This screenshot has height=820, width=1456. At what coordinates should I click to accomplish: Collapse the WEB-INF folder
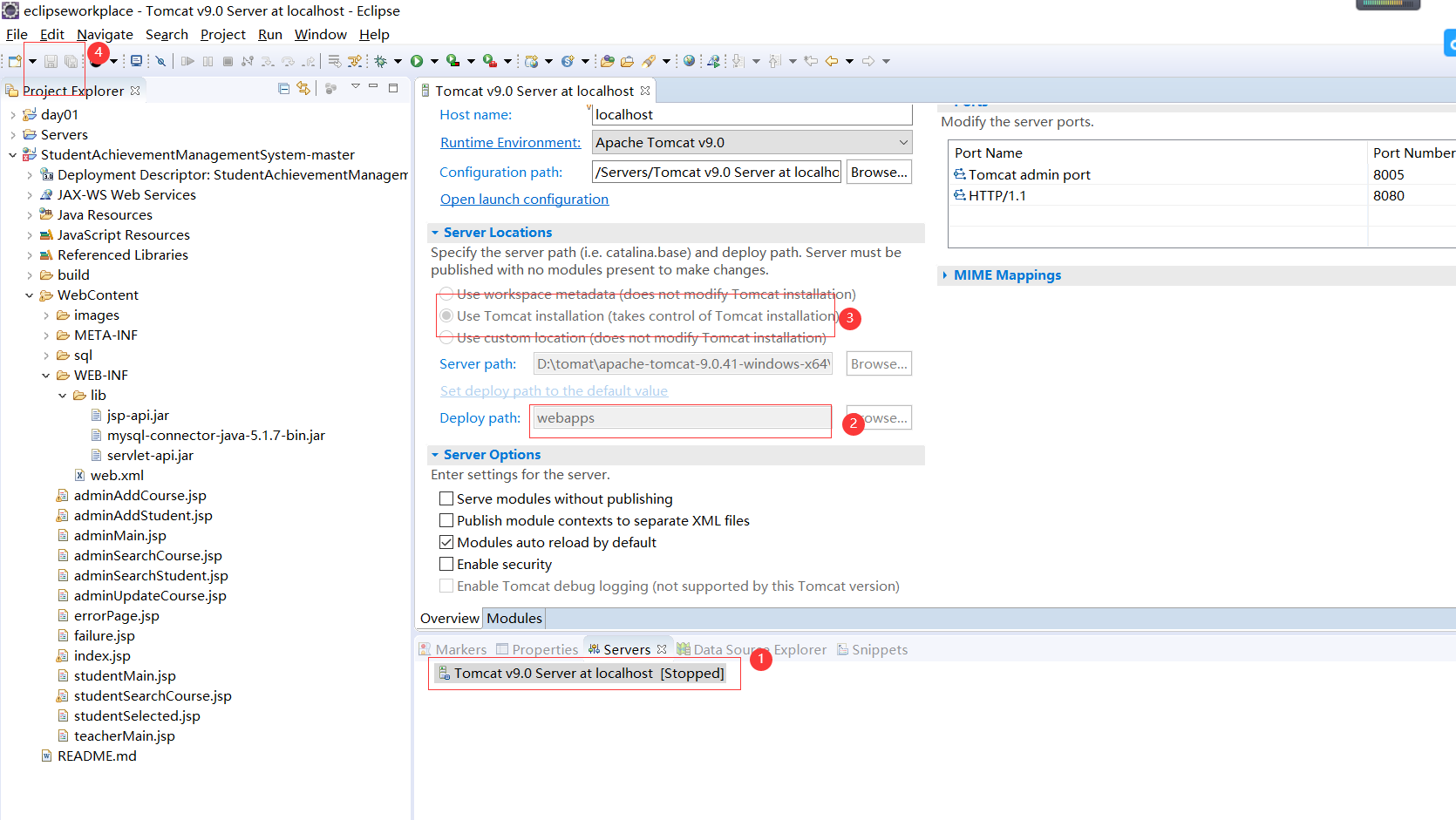45,376
